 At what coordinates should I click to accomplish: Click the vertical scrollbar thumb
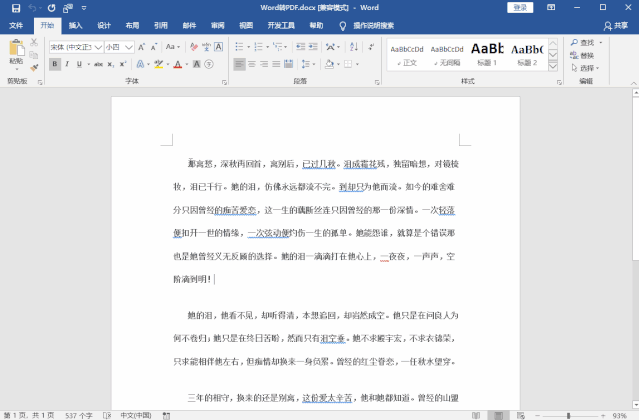point(636,178)
